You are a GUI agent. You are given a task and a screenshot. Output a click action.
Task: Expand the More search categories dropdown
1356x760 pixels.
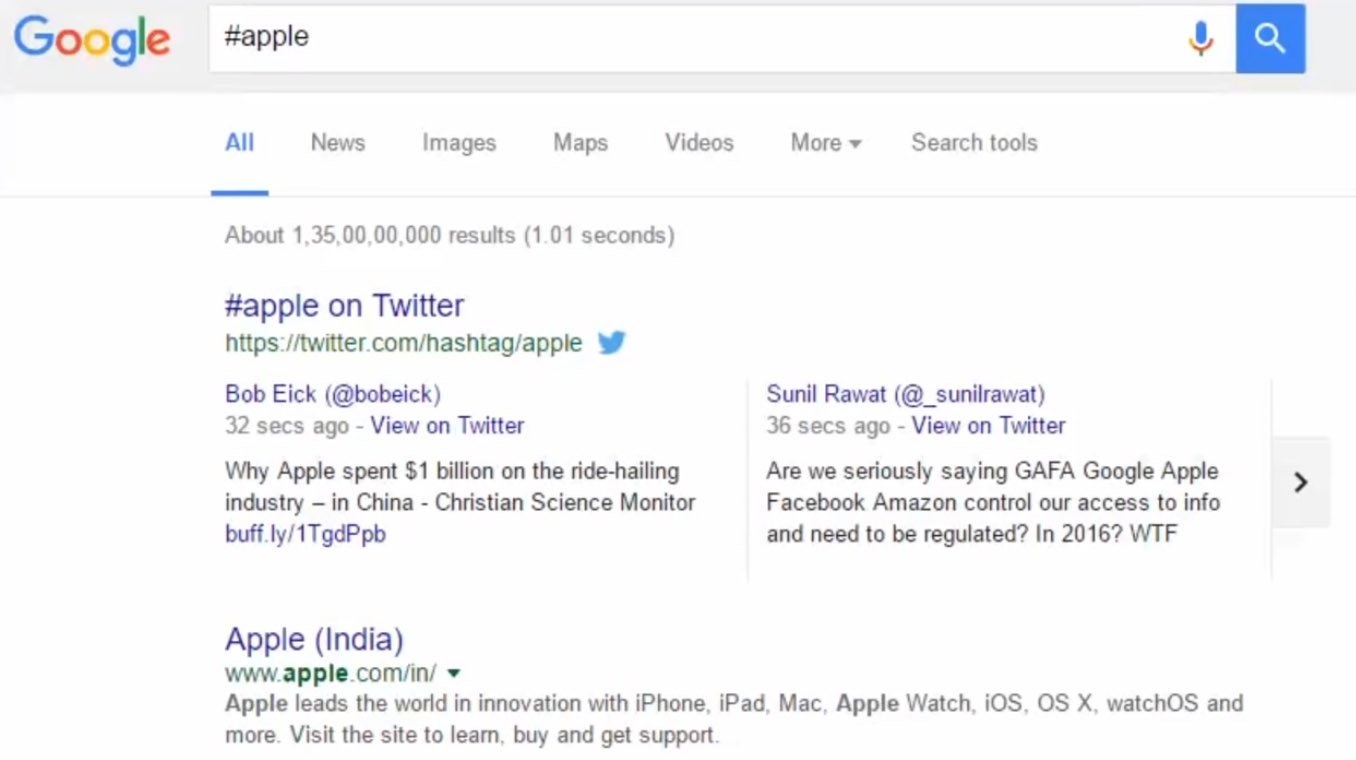click(x=825, y=143)
